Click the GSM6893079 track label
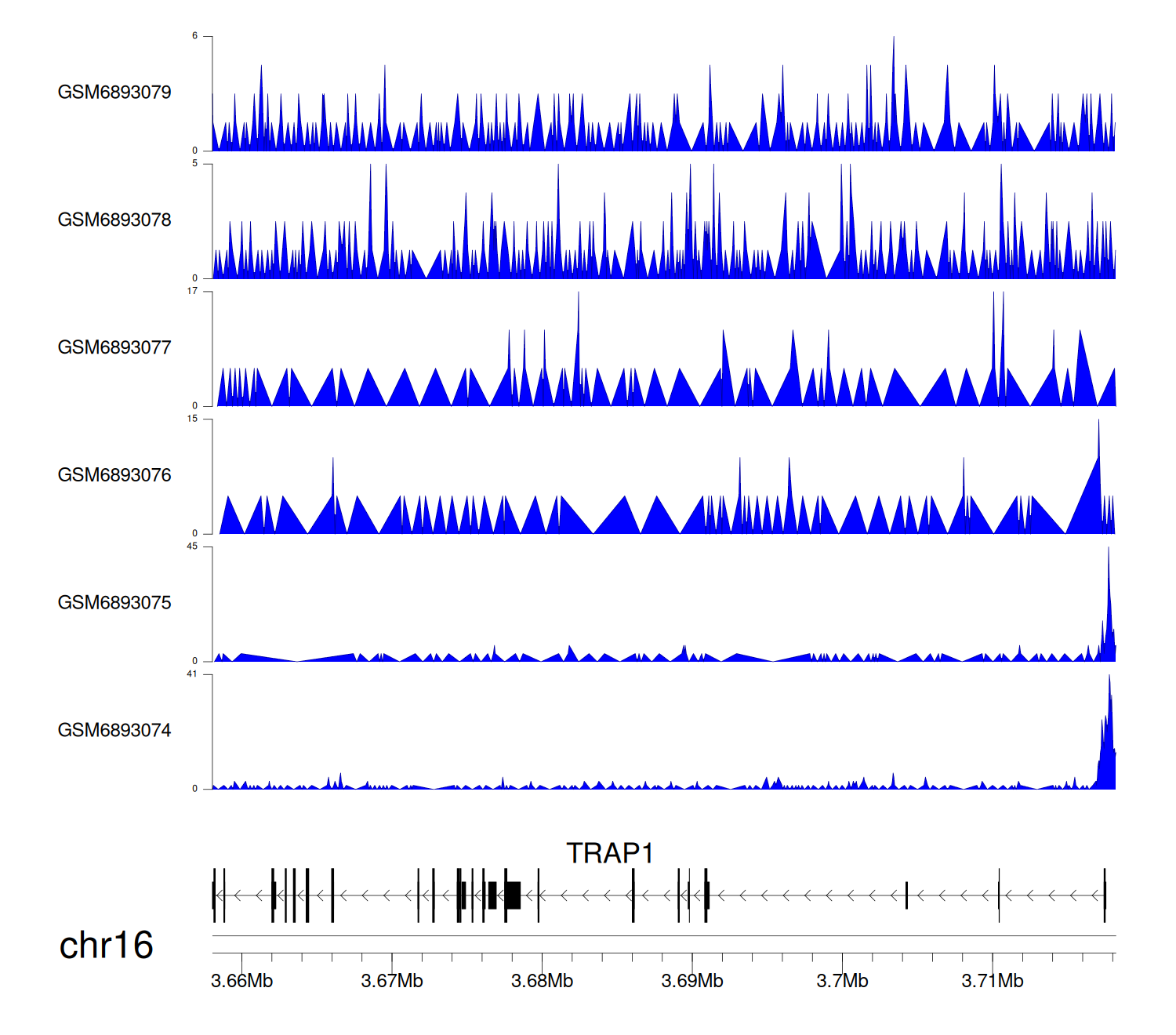 click(x=114, y=93)
